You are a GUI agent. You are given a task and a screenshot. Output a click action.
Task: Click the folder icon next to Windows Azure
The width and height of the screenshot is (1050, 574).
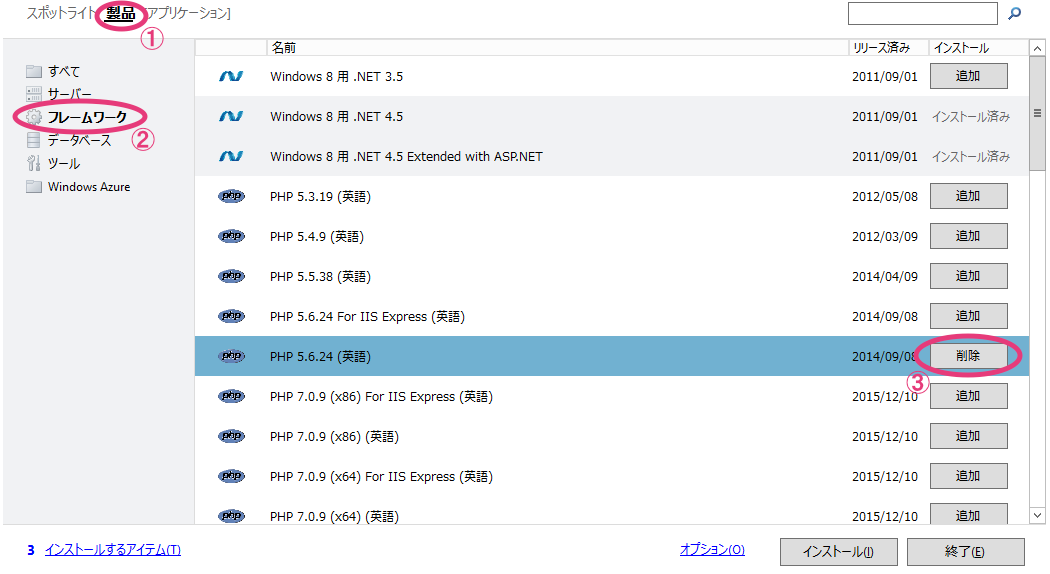pyautogui.click(x=33, y=186)
